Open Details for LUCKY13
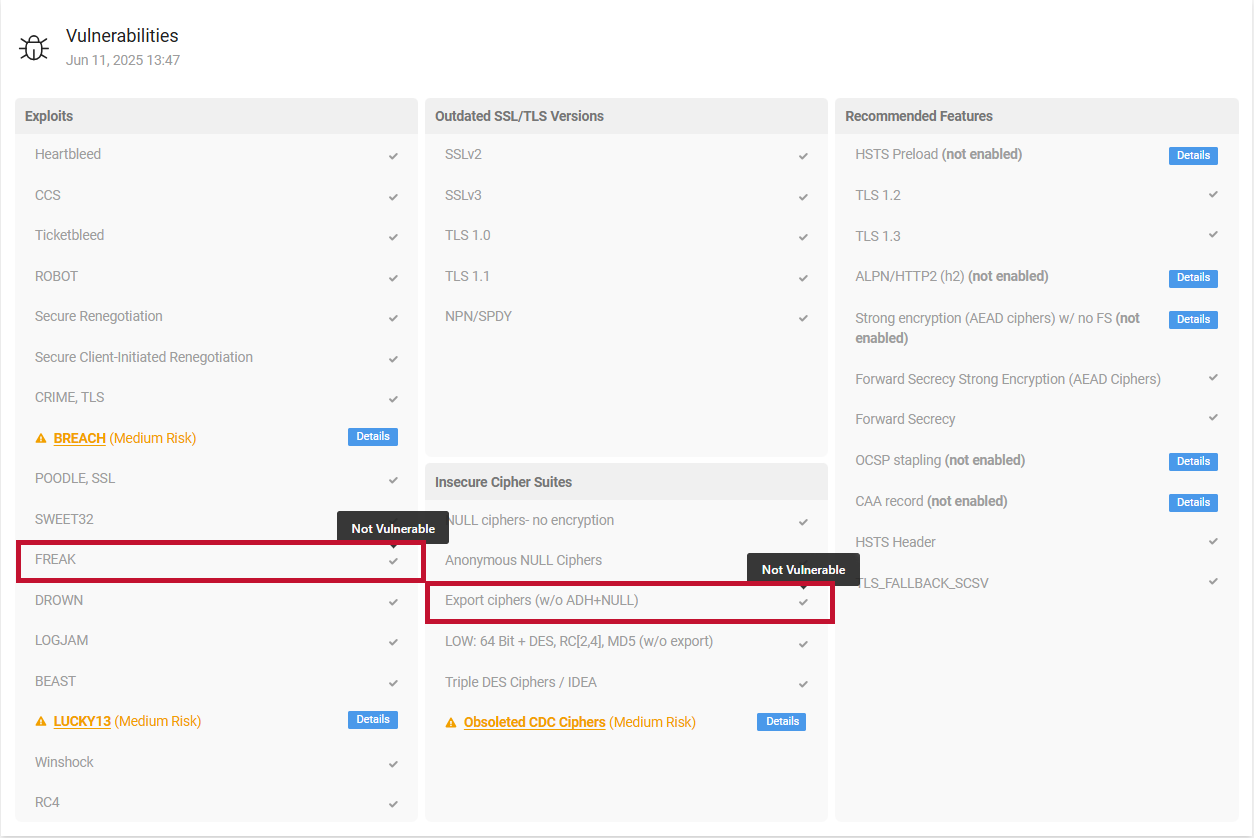Screen dimensions: 1254x838 tap(372, 719)
